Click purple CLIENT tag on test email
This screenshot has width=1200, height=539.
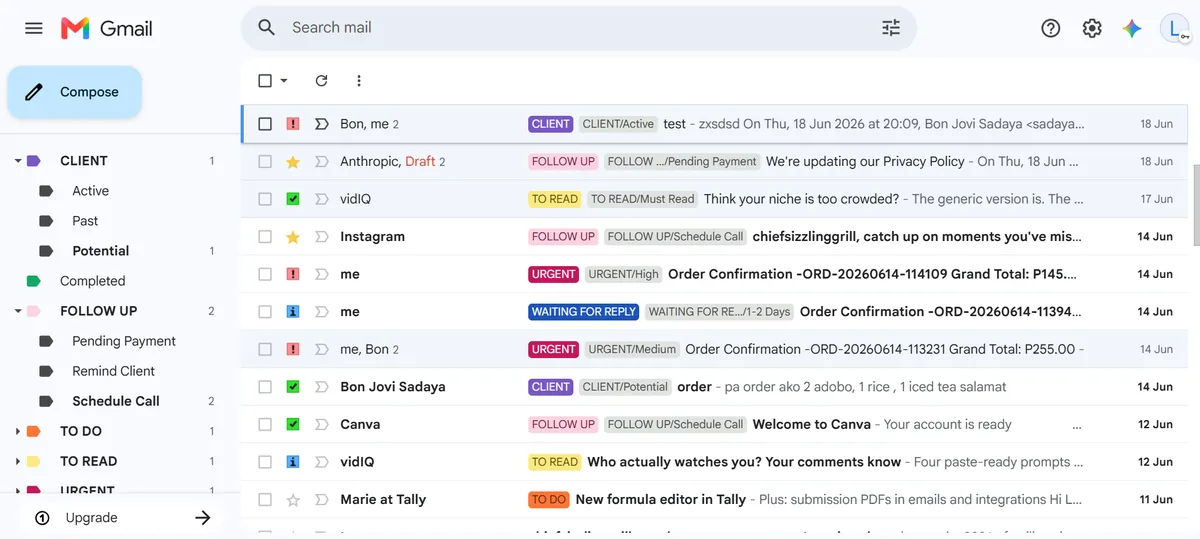coord(551,124)
